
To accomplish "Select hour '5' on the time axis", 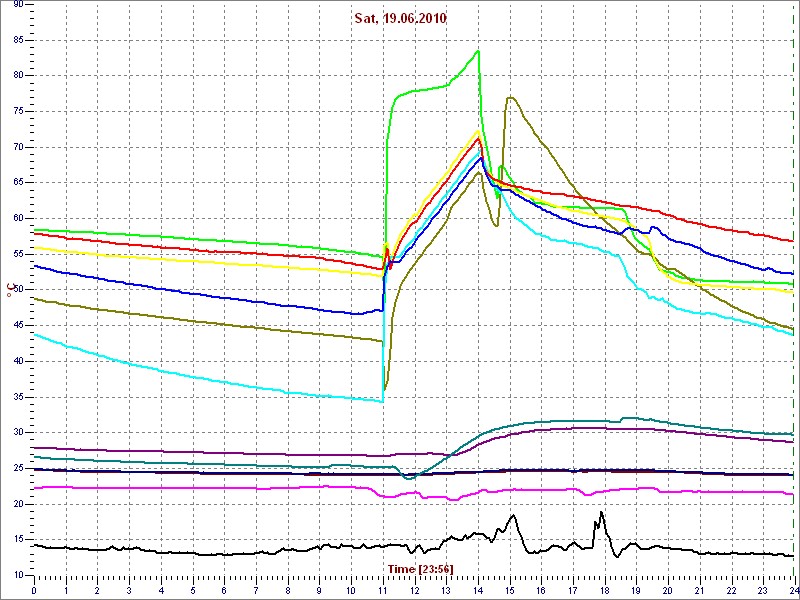I will pyautogui.click(x=193, y=590).
